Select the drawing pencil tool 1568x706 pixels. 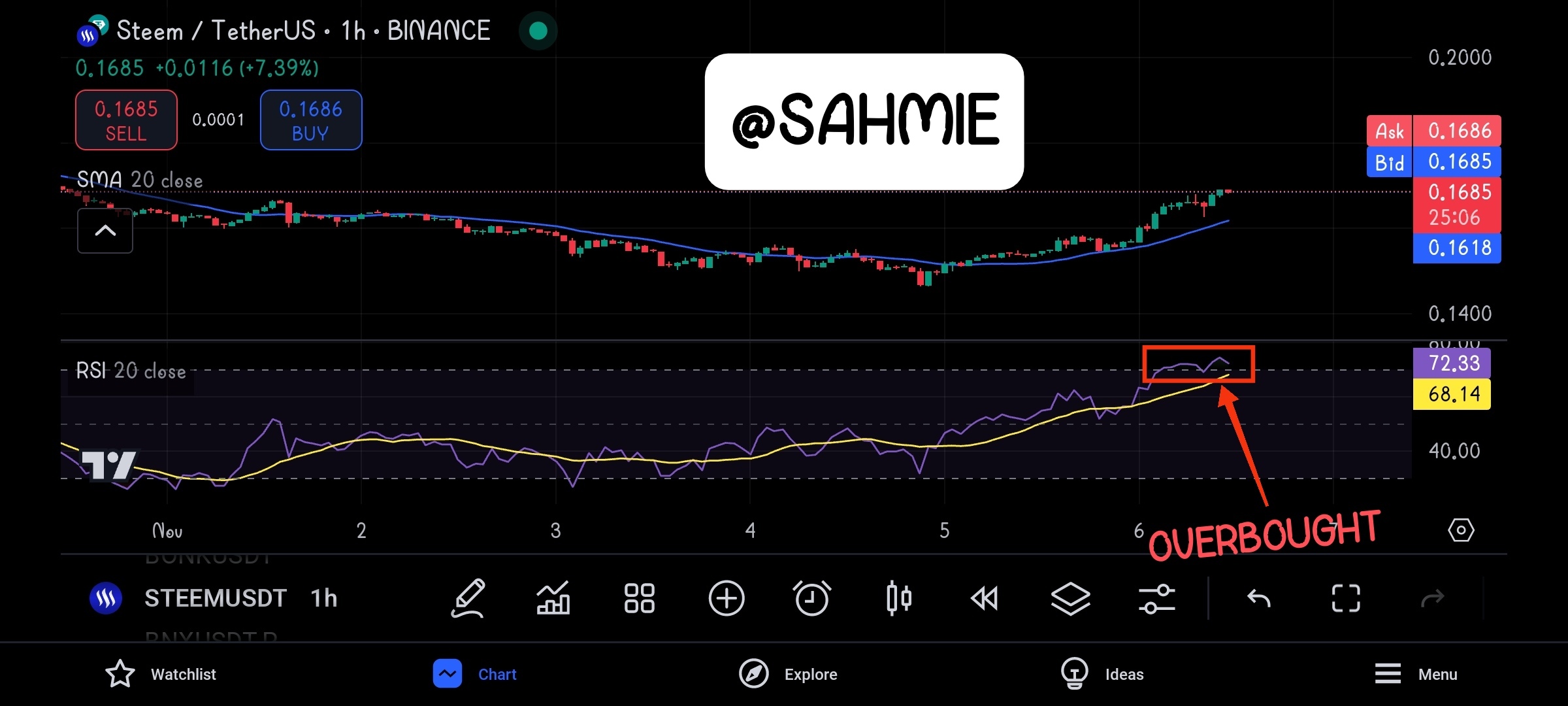click(x=468, y=598)
